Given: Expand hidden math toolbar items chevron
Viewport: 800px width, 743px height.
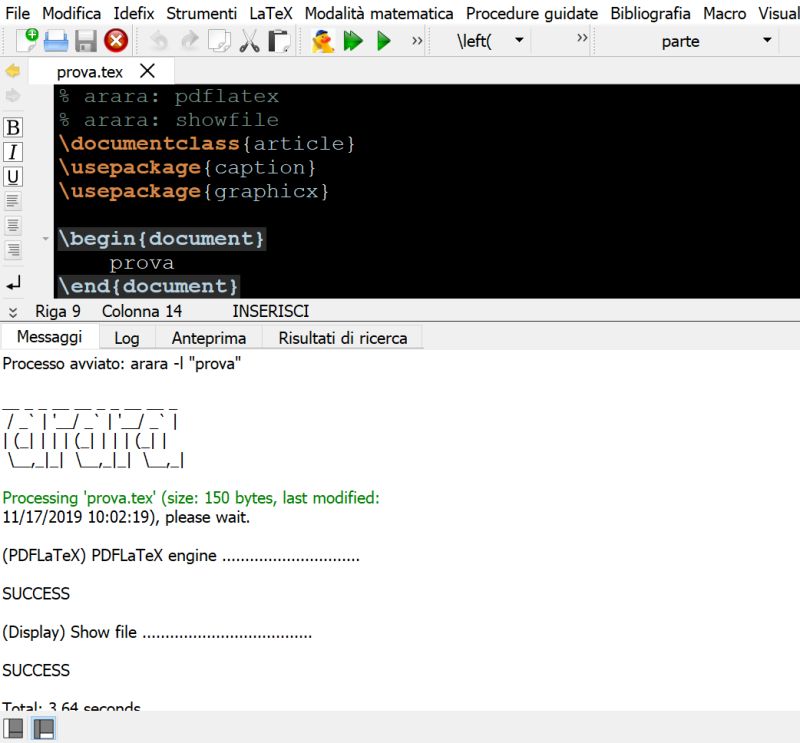Looking at the screenshot, I should 582,38.
